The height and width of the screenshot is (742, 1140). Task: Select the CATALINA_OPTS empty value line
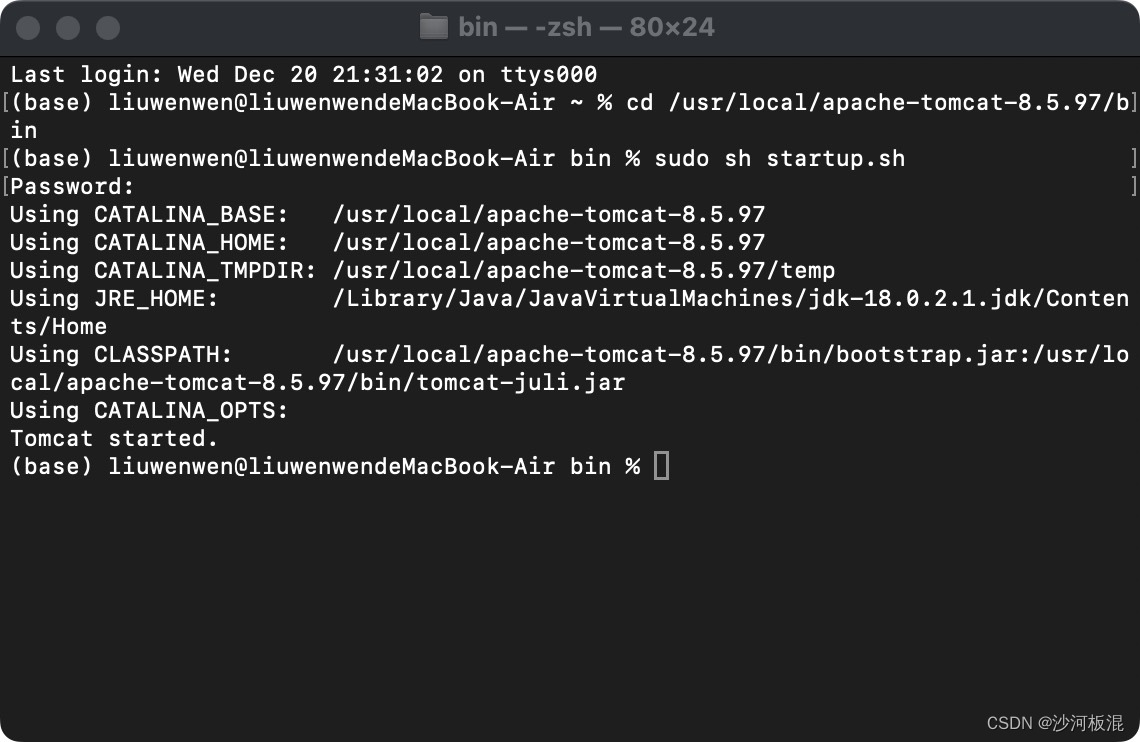148,410
